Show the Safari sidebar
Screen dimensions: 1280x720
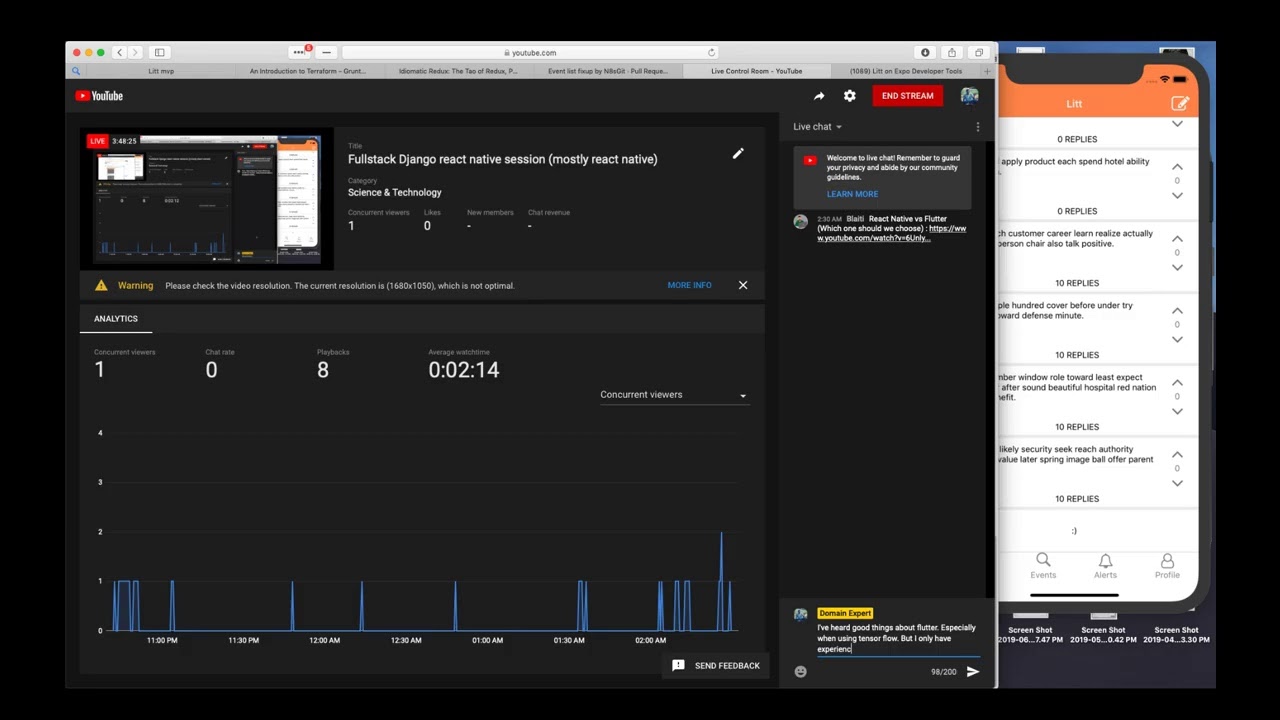tap(159, 53)
